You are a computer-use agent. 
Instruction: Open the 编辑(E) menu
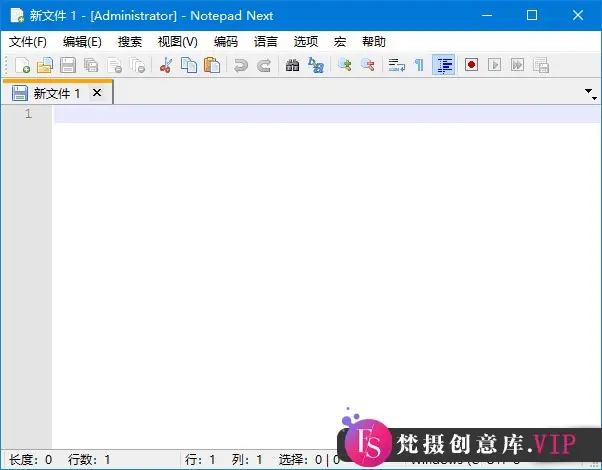[x=82, y=41]
